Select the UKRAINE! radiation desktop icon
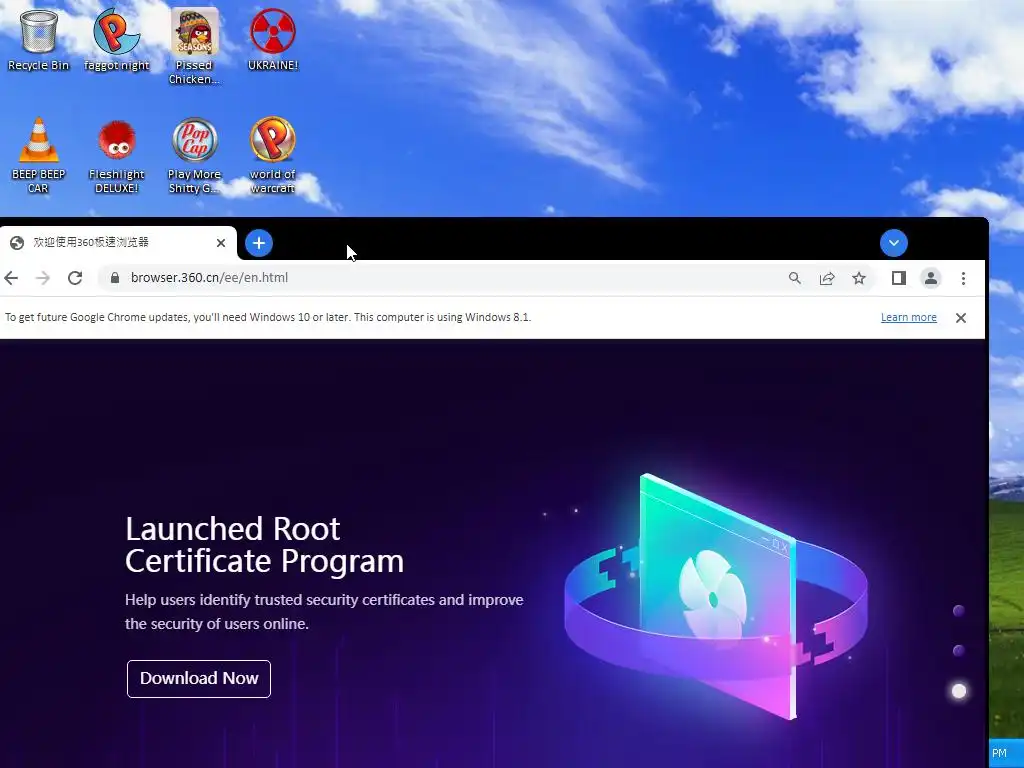 pyautogui.click(x=272, y=39)
